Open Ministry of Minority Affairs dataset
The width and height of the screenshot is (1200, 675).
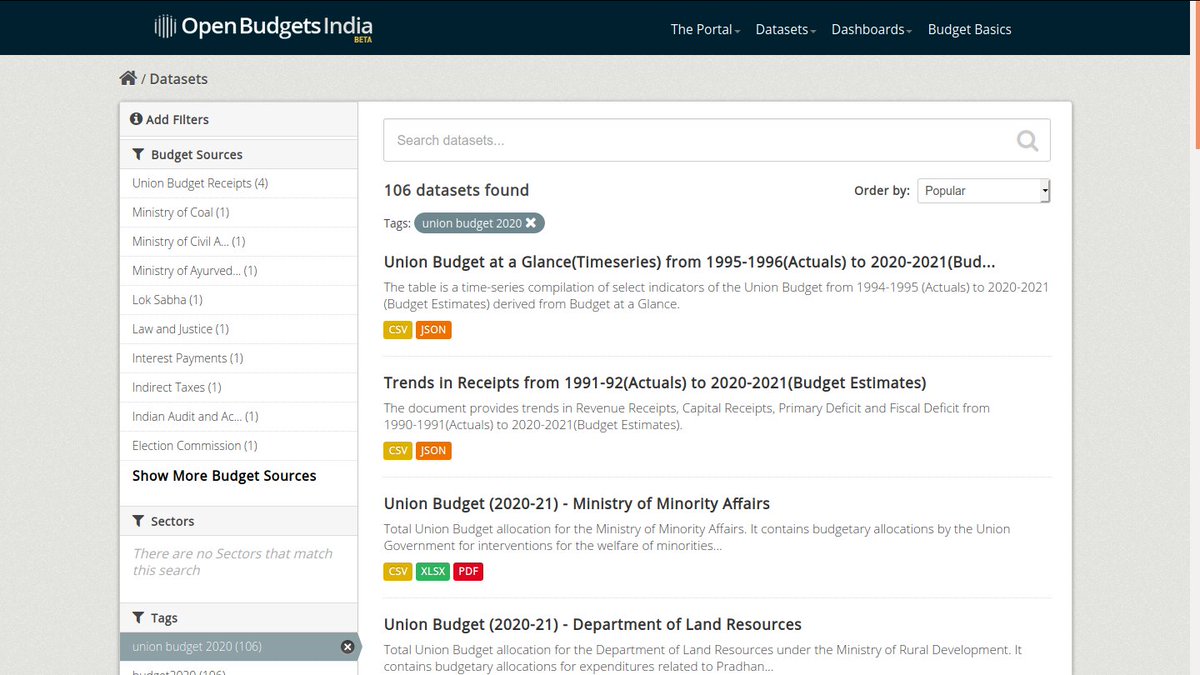coord(577,504)
